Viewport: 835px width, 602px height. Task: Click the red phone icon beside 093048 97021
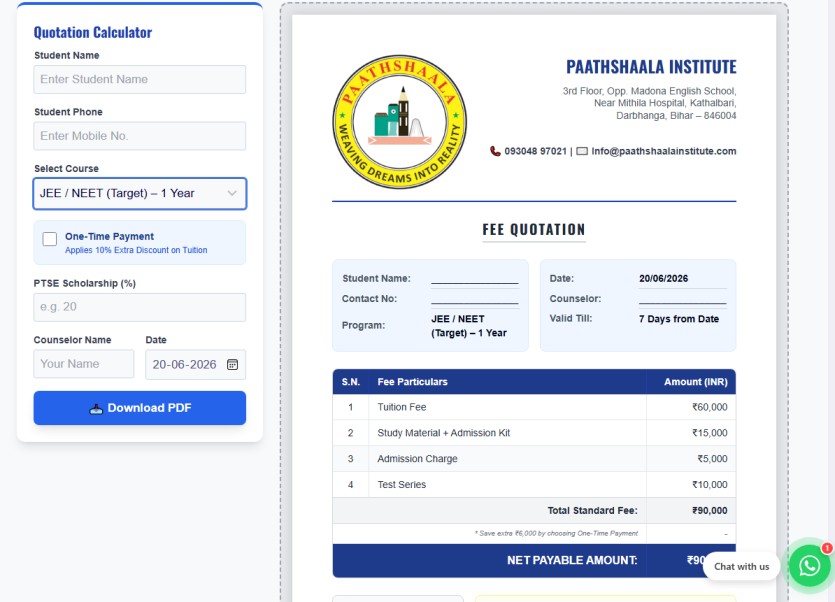coord(495,151)
